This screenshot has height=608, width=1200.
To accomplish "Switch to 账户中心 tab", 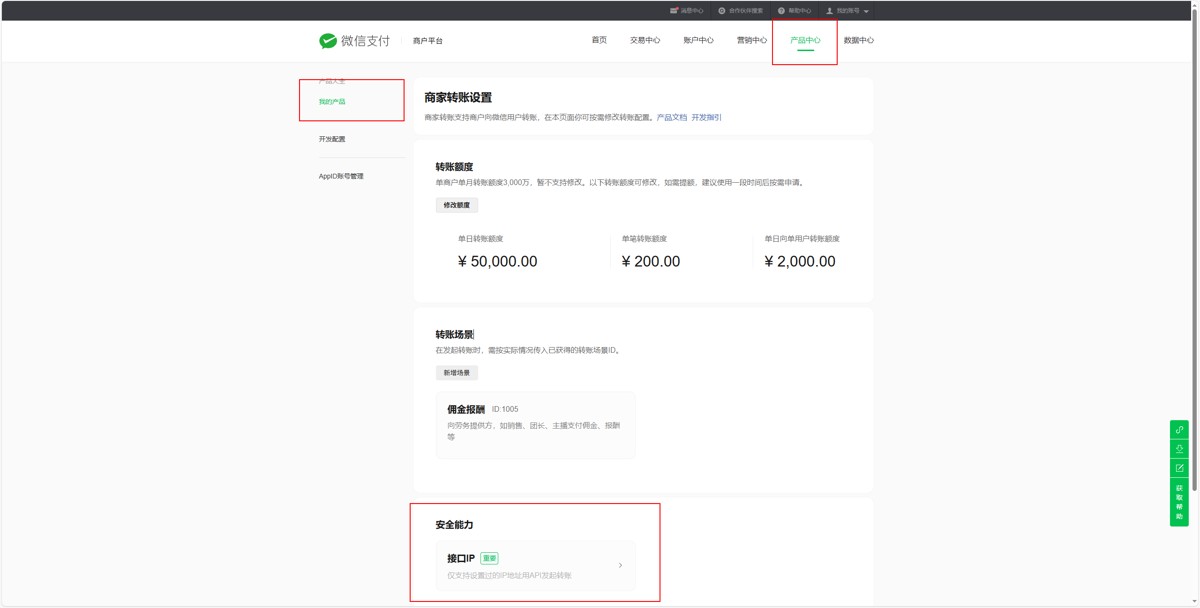I will point(698,41).
